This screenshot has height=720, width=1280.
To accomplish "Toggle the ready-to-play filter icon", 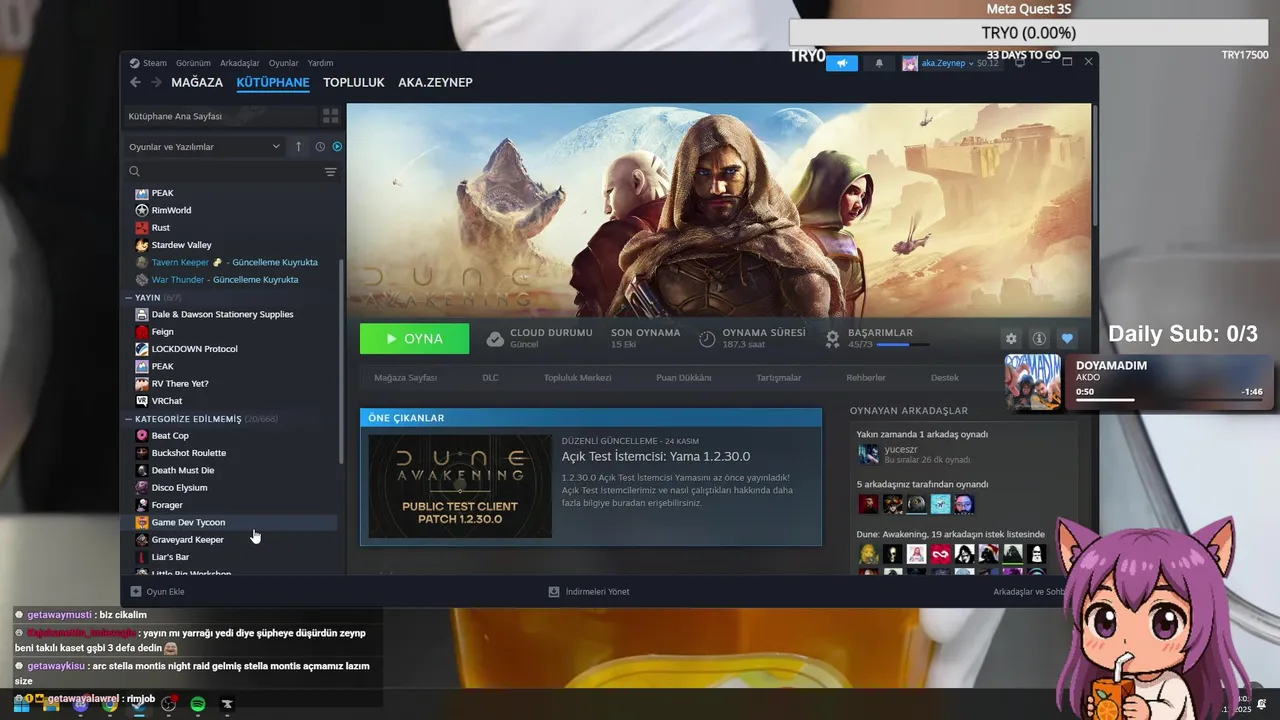I will pos(337,147).
